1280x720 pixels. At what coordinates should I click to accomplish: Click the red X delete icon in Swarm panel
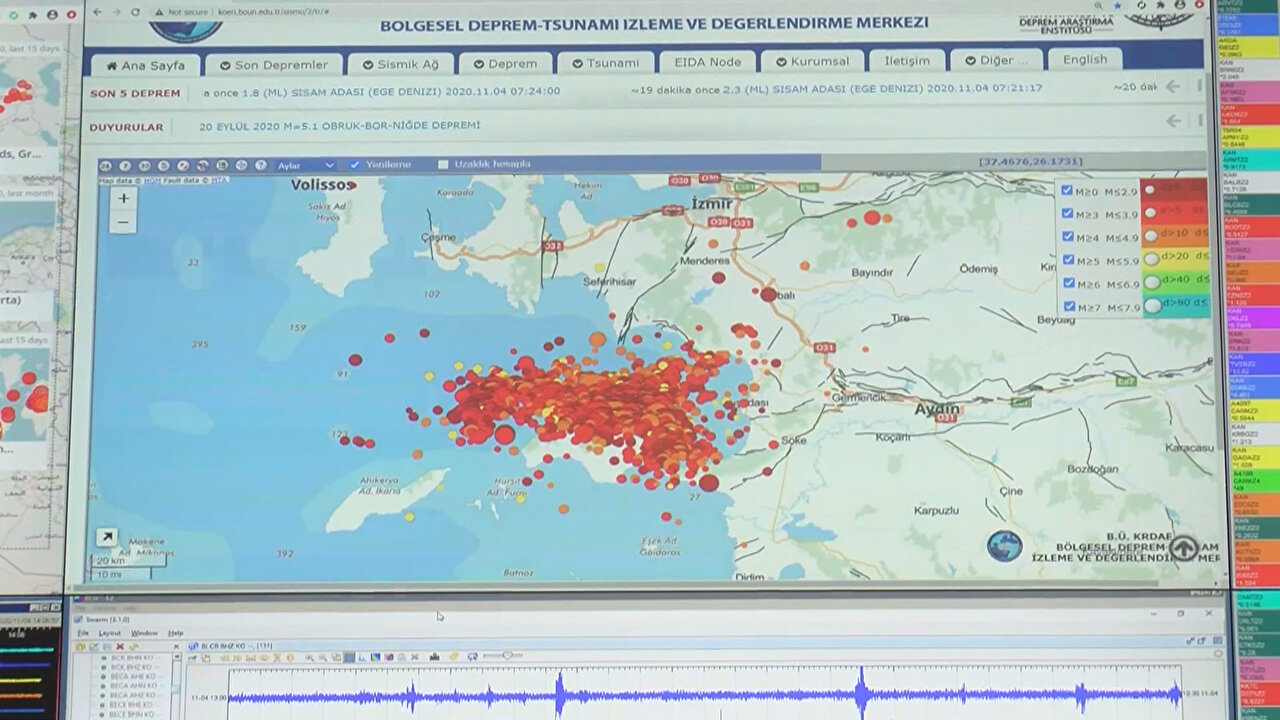(x=120, y=647)
